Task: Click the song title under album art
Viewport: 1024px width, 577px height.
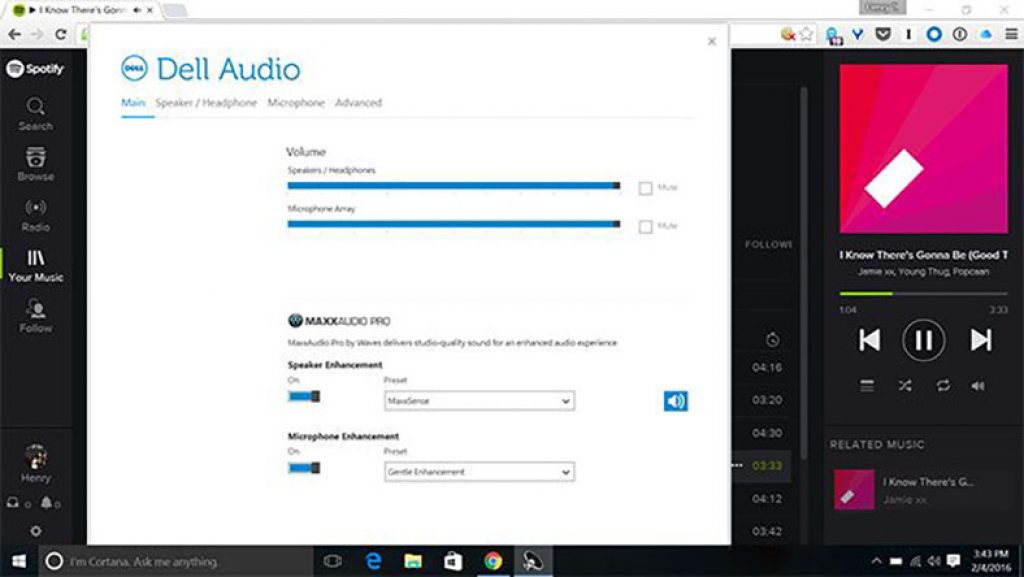Action: pos(923,255)
